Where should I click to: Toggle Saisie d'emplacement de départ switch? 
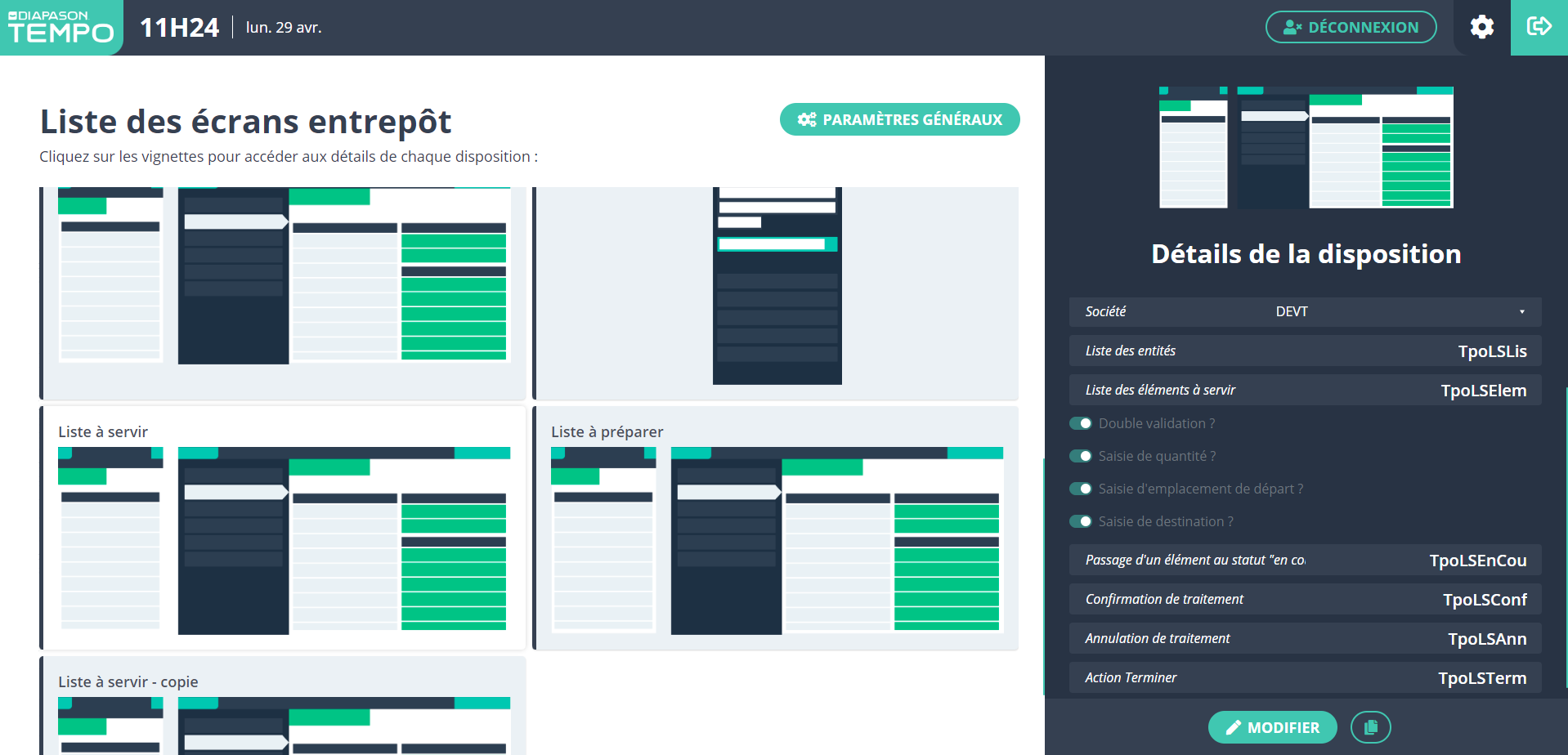pyautogui.click(x=1081, y=489)
